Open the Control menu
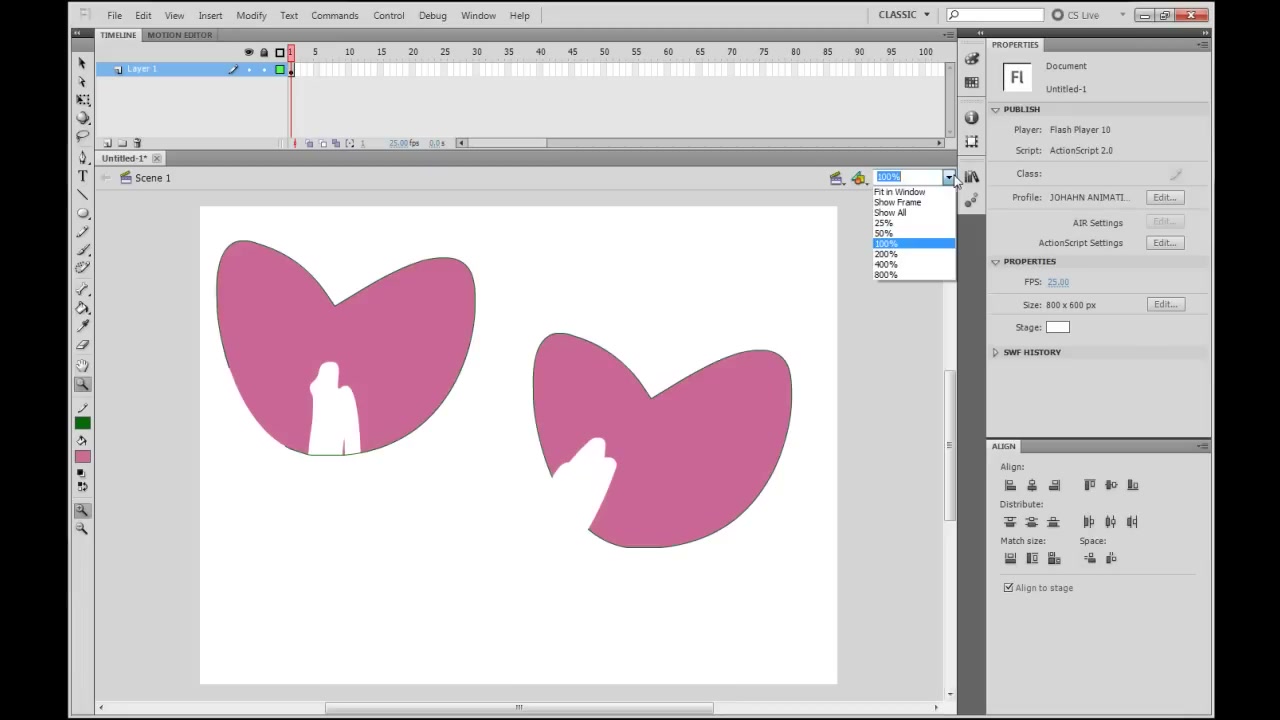 (x=388, y=15)
